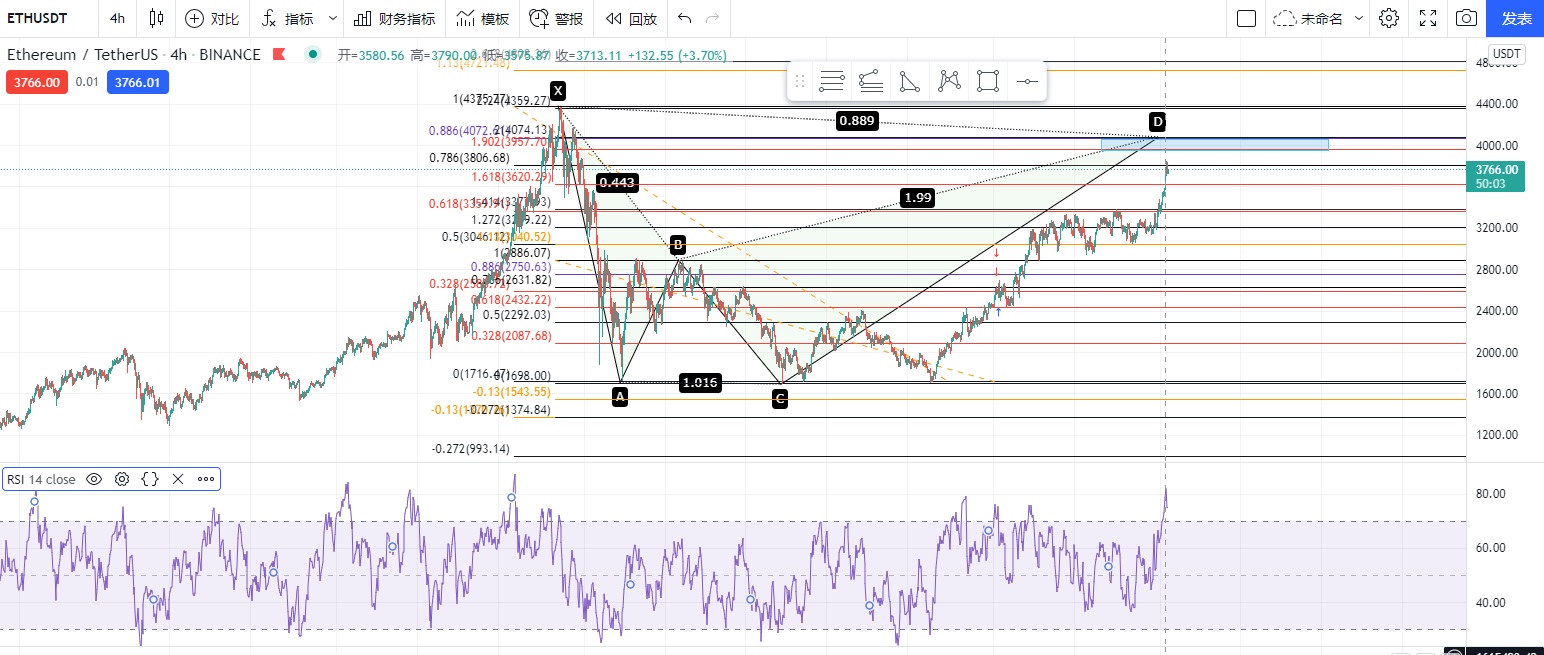
Task: Click the 0.443 ratio label
Action: [617, 182]
